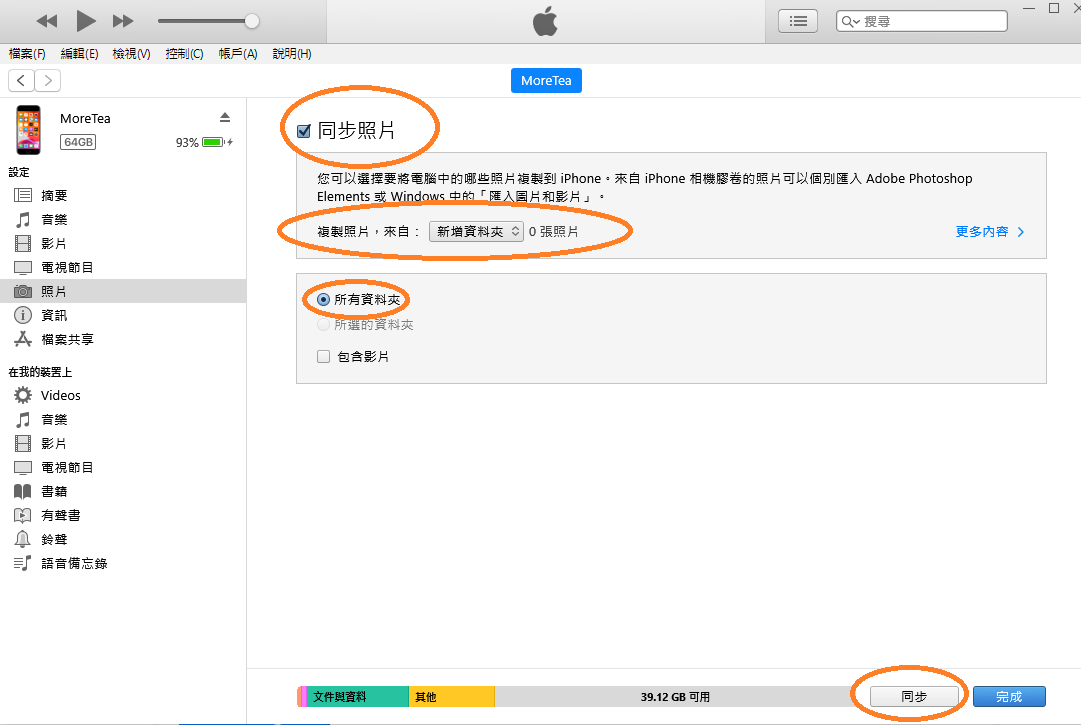Enable the 包含影片 checkbox
Image resolution: width=1081 pixels, height=725 pixels.
[x=323, y=356]
